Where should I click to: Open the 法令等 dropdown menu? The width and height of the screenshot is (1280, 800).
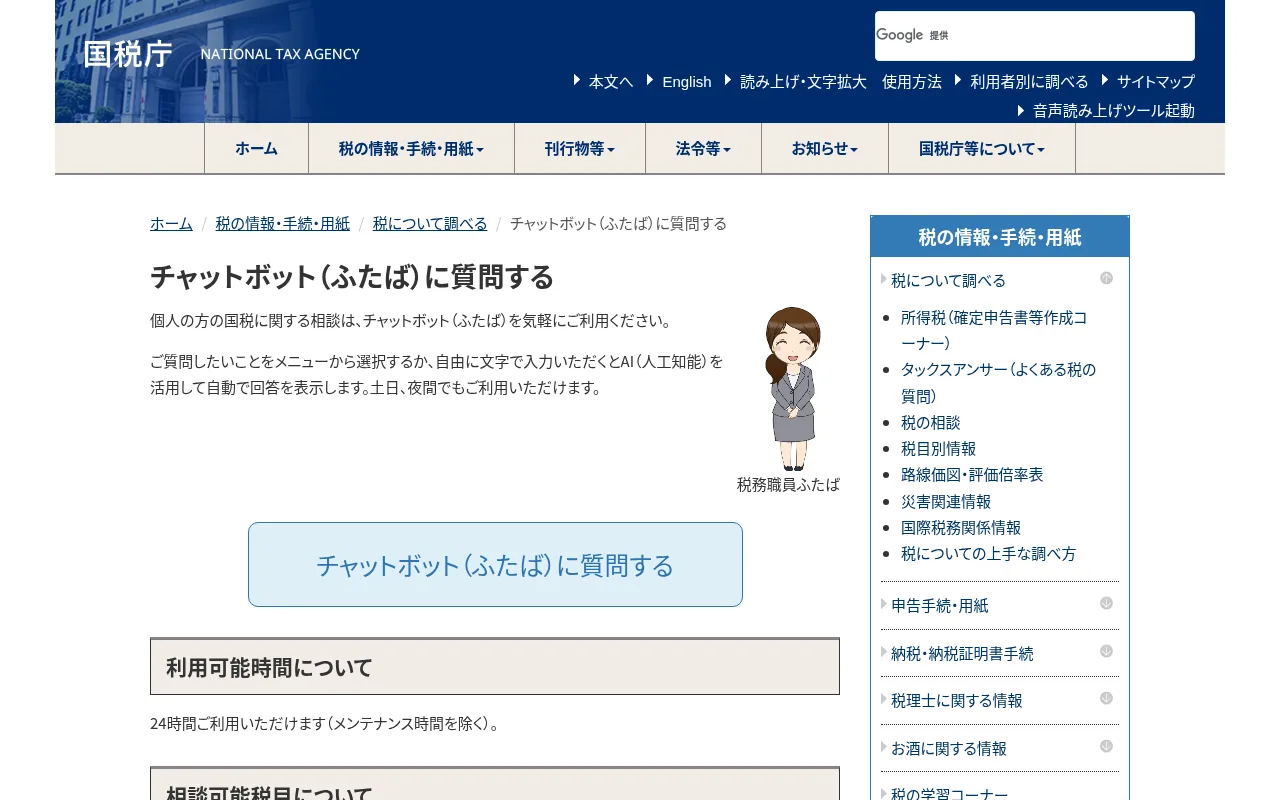tap(703, 149)
